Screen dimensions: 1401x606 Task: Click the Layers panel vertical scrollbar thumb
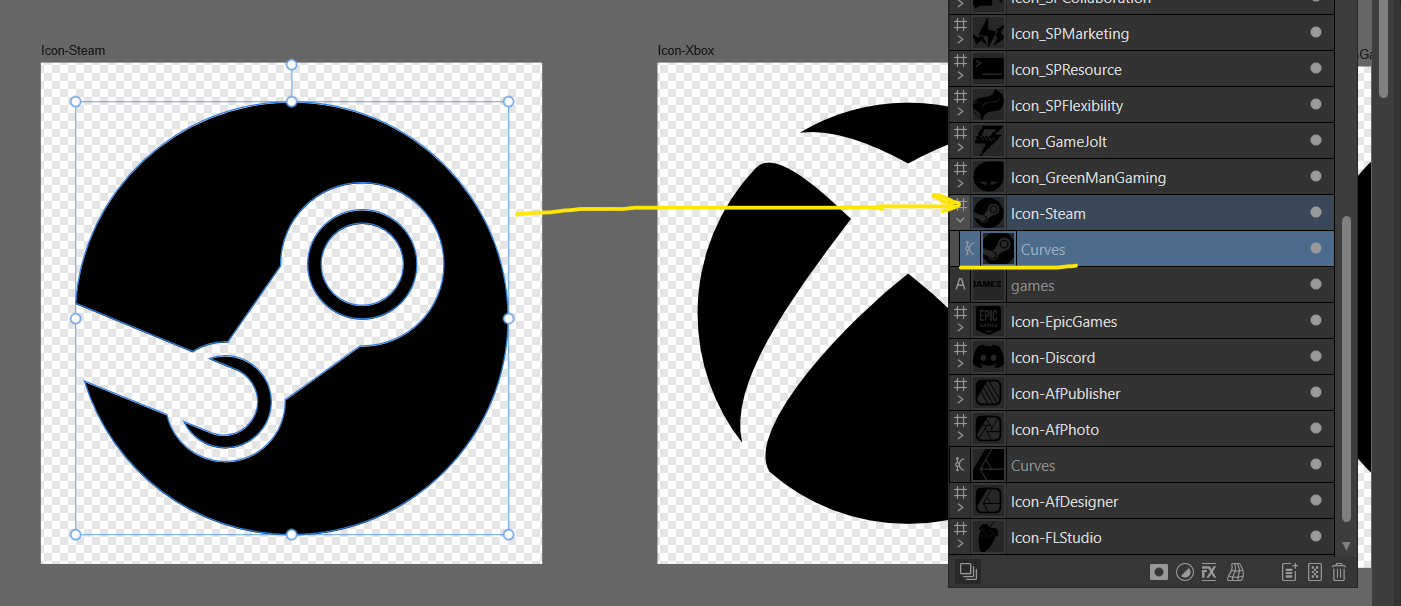point(1346,370)
